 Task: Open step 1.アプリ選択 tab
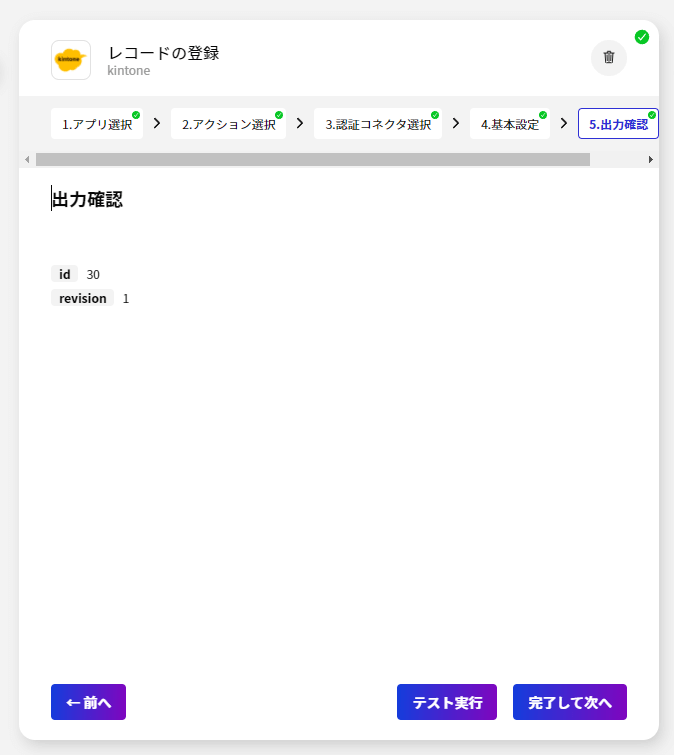pyautogui.click(x=97, y=124)
